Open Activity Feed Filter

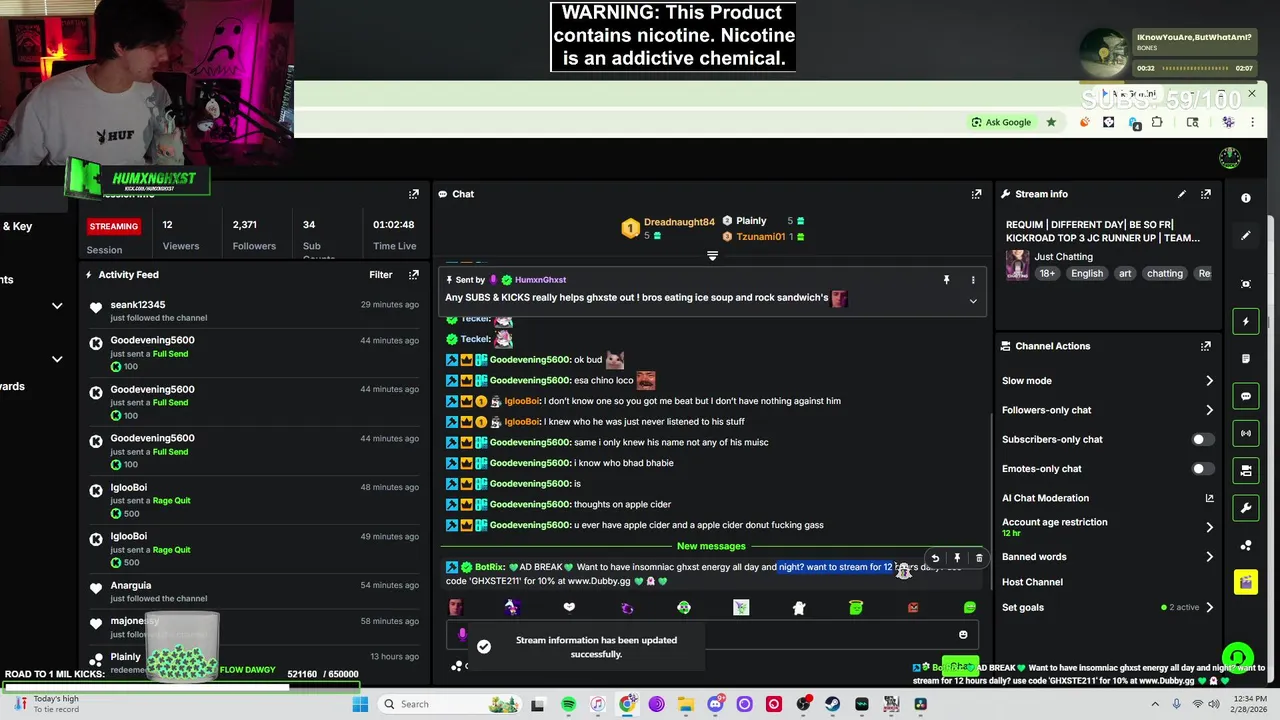381,274
